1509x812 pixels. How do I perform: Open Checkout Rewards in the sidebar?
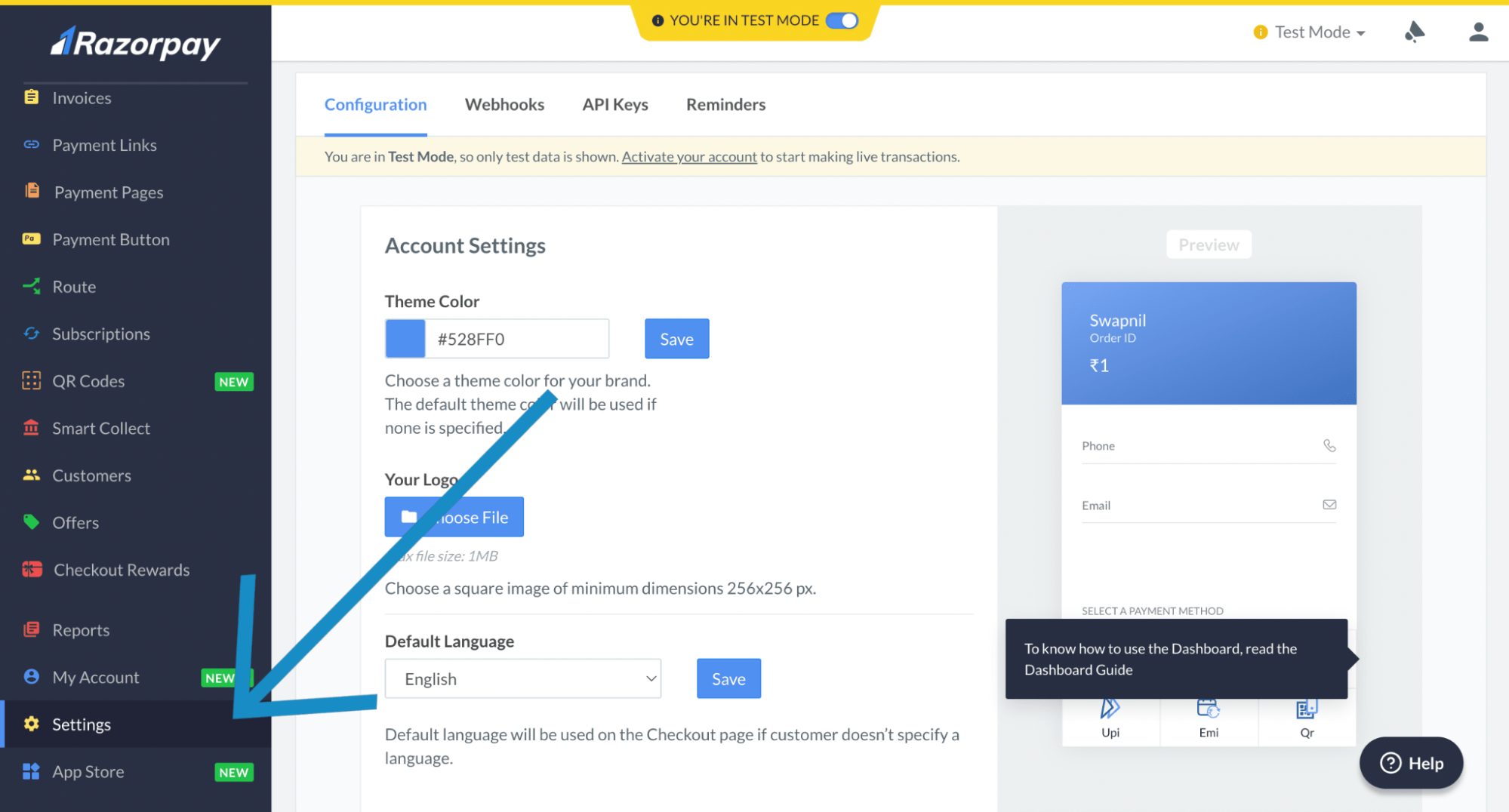click(122, 570)
